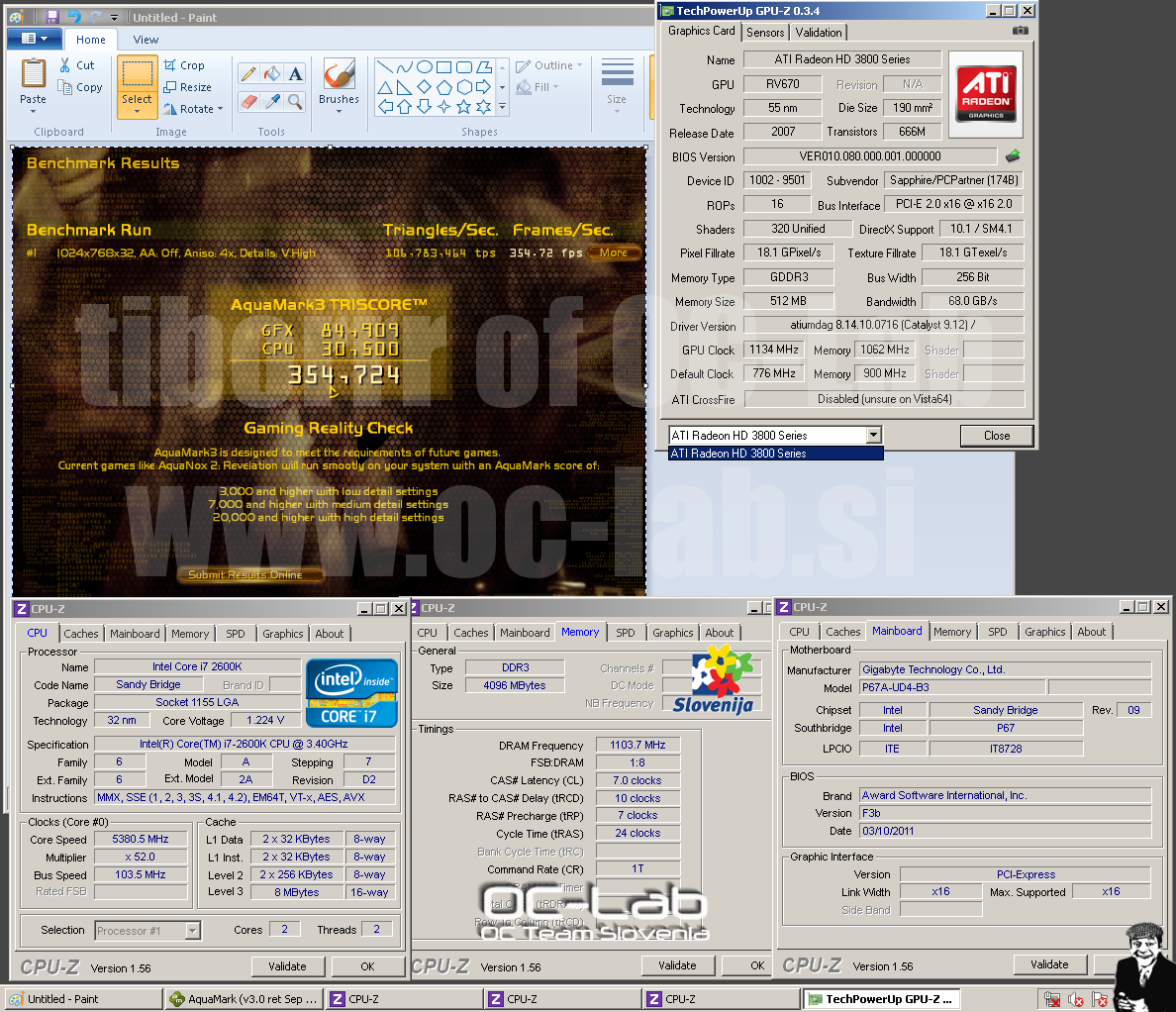Viewport: 1176px width, 1012px height.
Task: Click Validate in left CPU-Z window
Action: pos(287,966)
